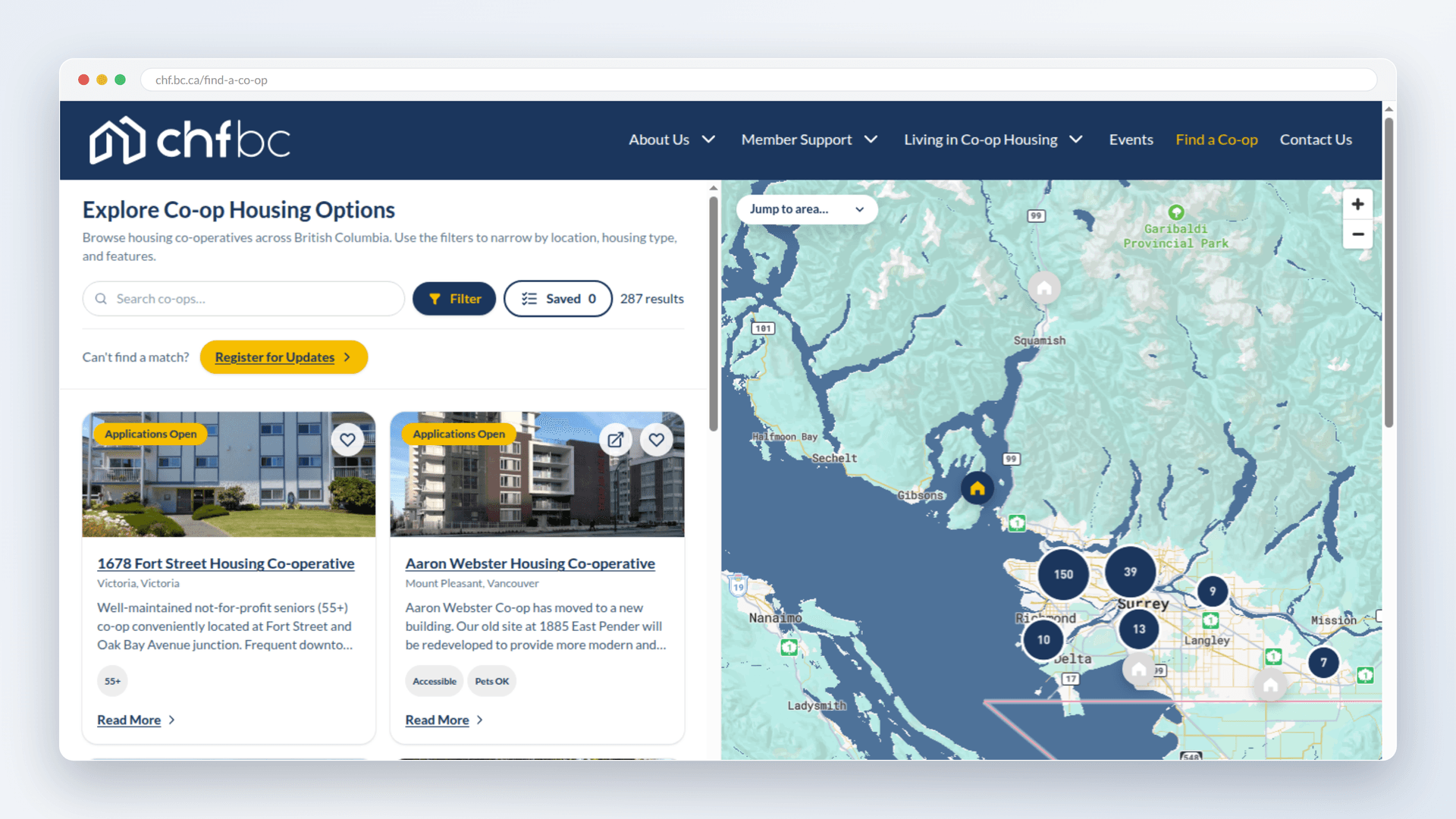This screenshot has width=1456, height=819.
Task: Click Register for Updates button
Action: 284,357
